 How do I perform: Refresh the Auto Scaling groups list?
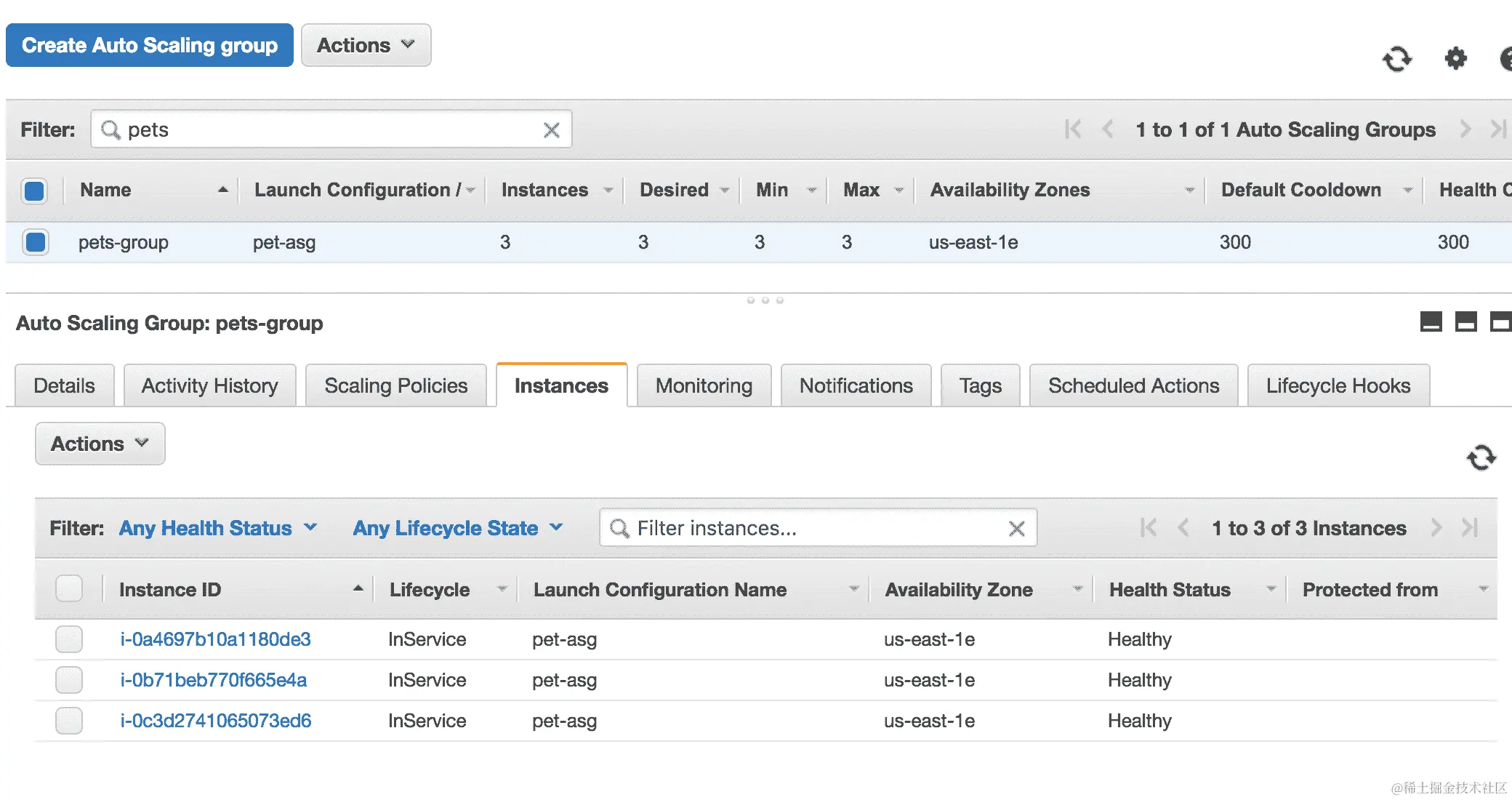click(x=1396, y=59)
